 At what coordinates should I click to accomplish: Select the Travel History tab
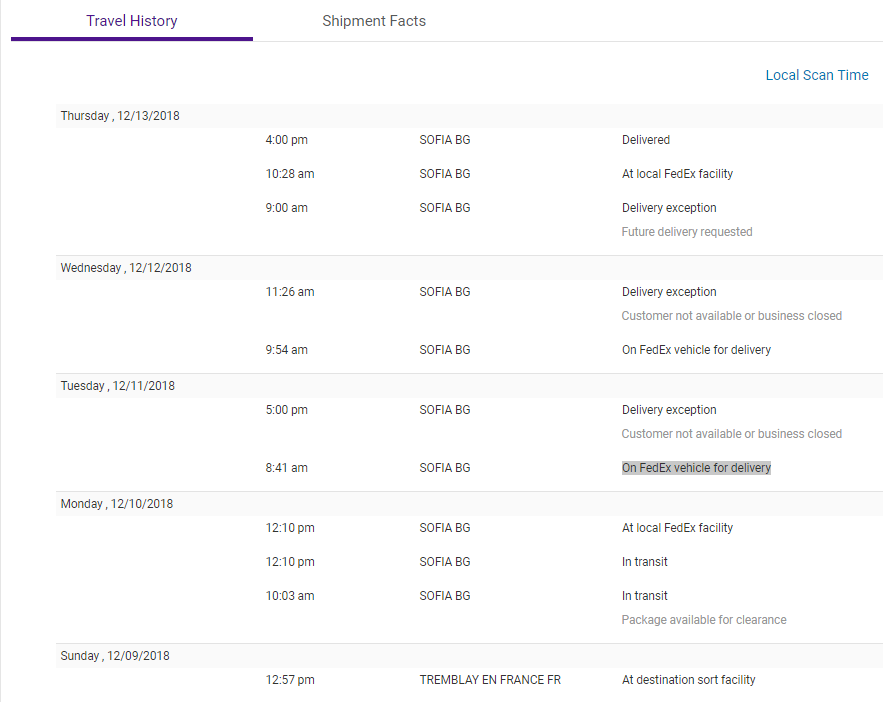coord(132,21)
